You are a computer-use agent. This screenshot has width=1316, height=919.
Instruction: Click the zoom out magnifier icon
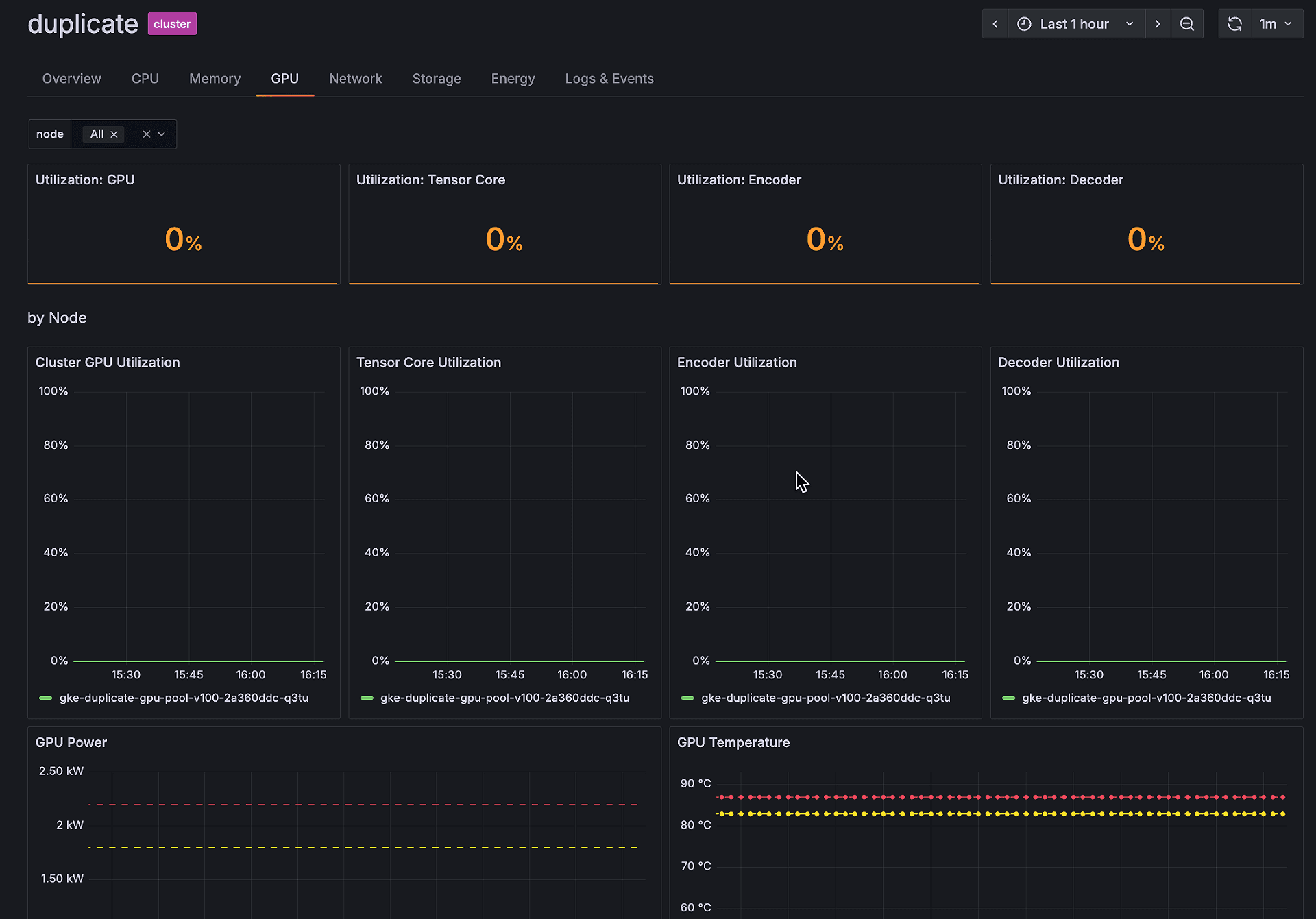[1187, 23]
